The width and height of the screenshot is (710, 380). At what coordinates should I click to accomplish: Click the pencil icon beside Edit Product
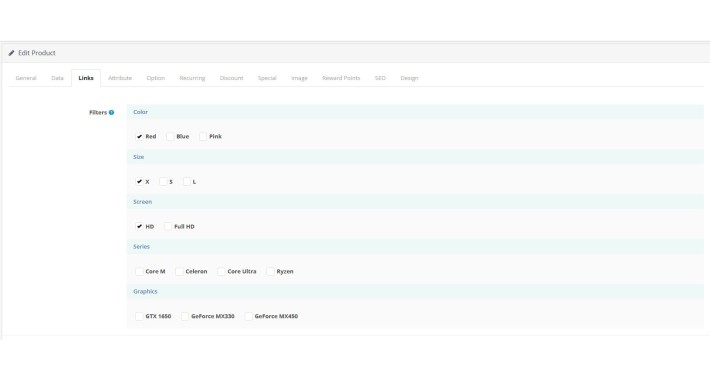11,53
